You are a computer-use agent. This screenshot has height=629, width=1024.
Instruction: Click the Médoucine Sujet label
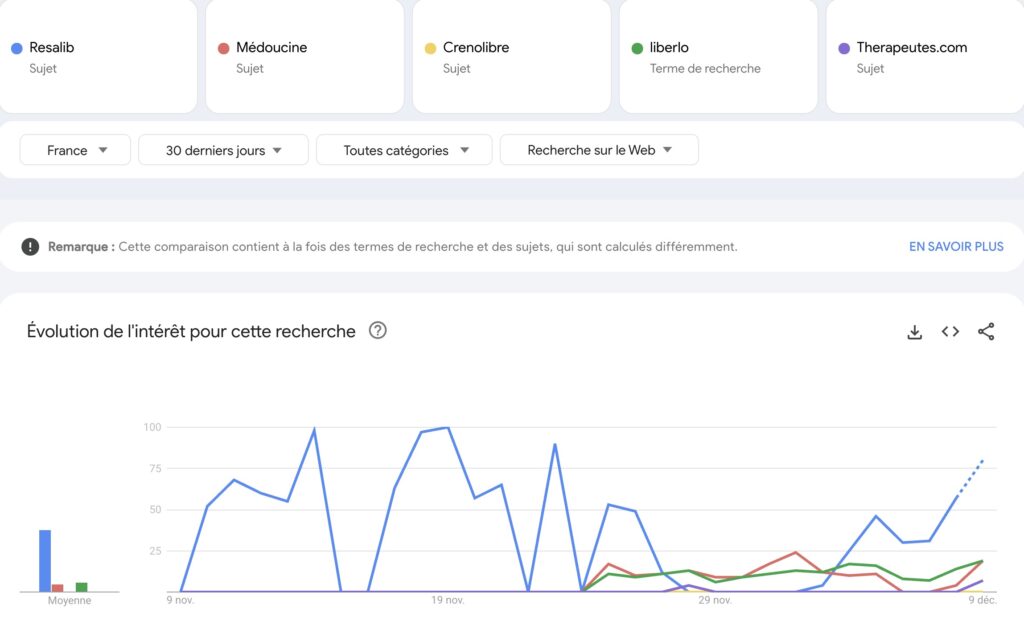click(x=250, y=68)
